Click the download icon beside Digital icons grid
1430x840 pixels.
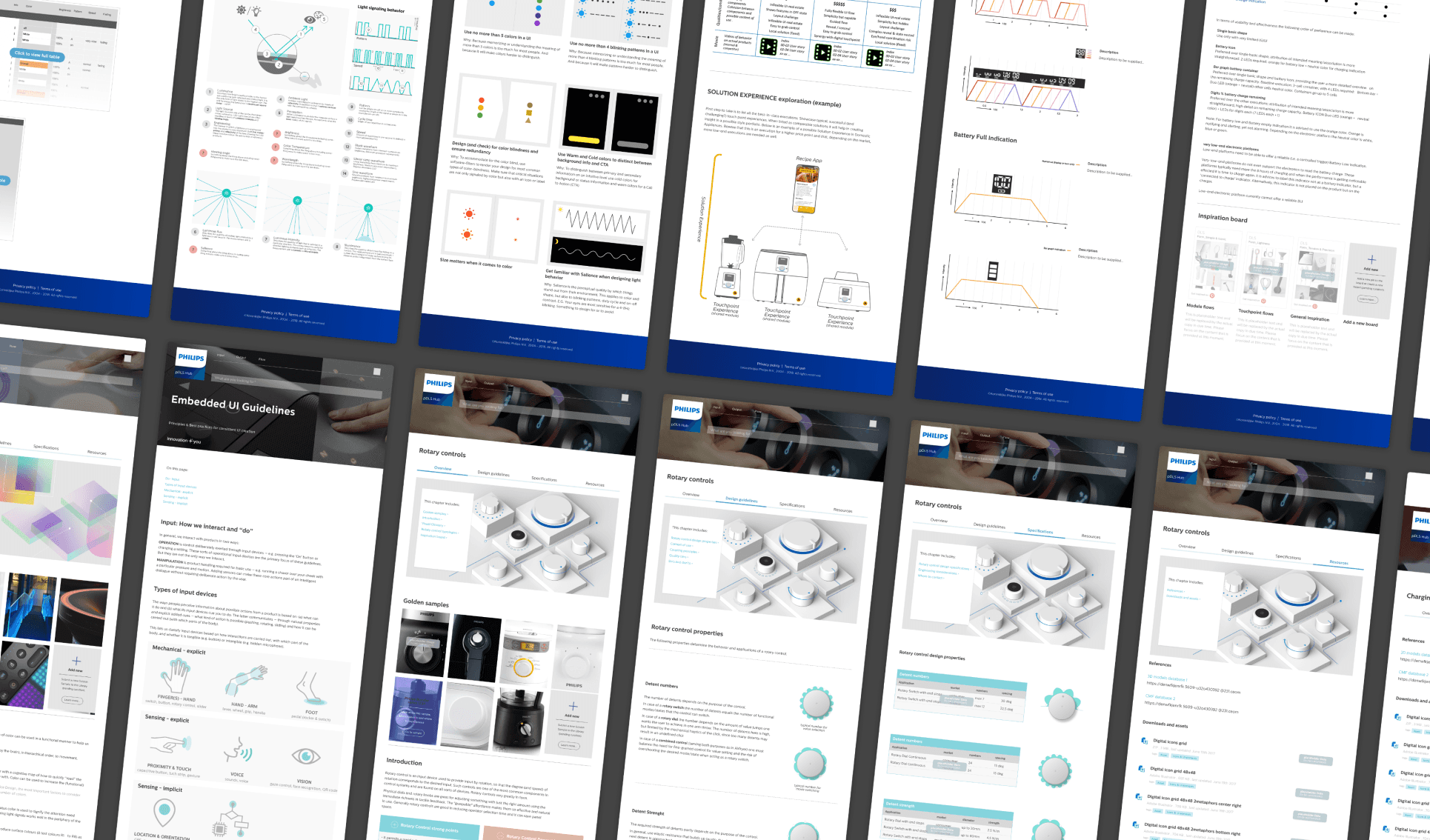point(1144,740)
